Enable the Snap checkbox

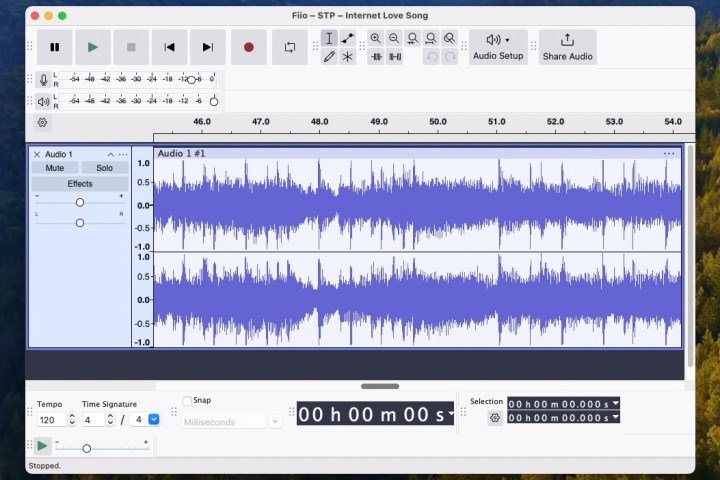tap(187, 401)
